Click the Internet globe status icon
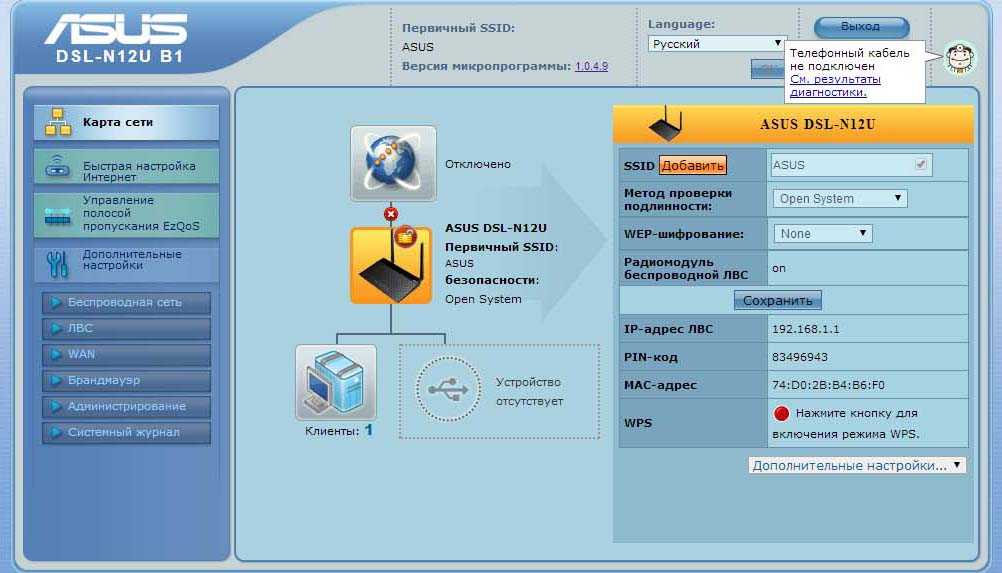The height and width of the screenshot is (573, 1002). coord(393,163)
